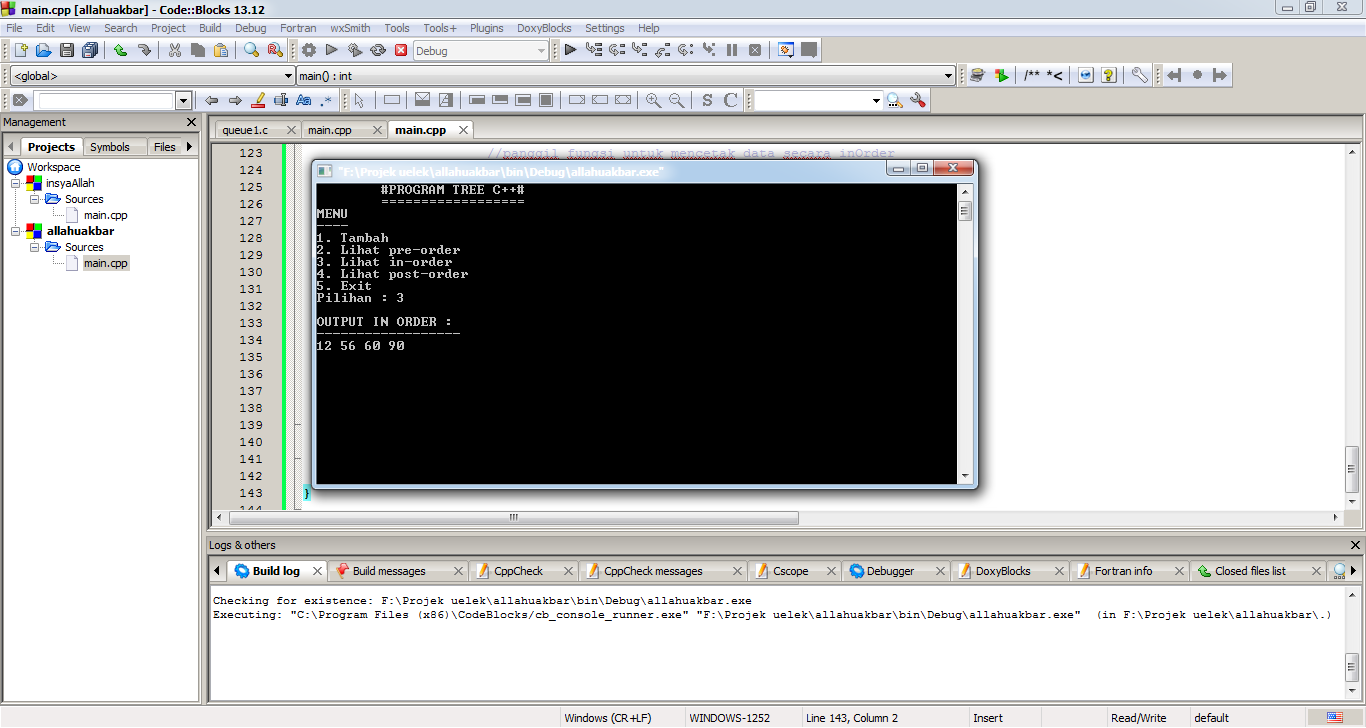Open the Debug build target dropdown
The image size is (1366, 728).
[541, 51]
